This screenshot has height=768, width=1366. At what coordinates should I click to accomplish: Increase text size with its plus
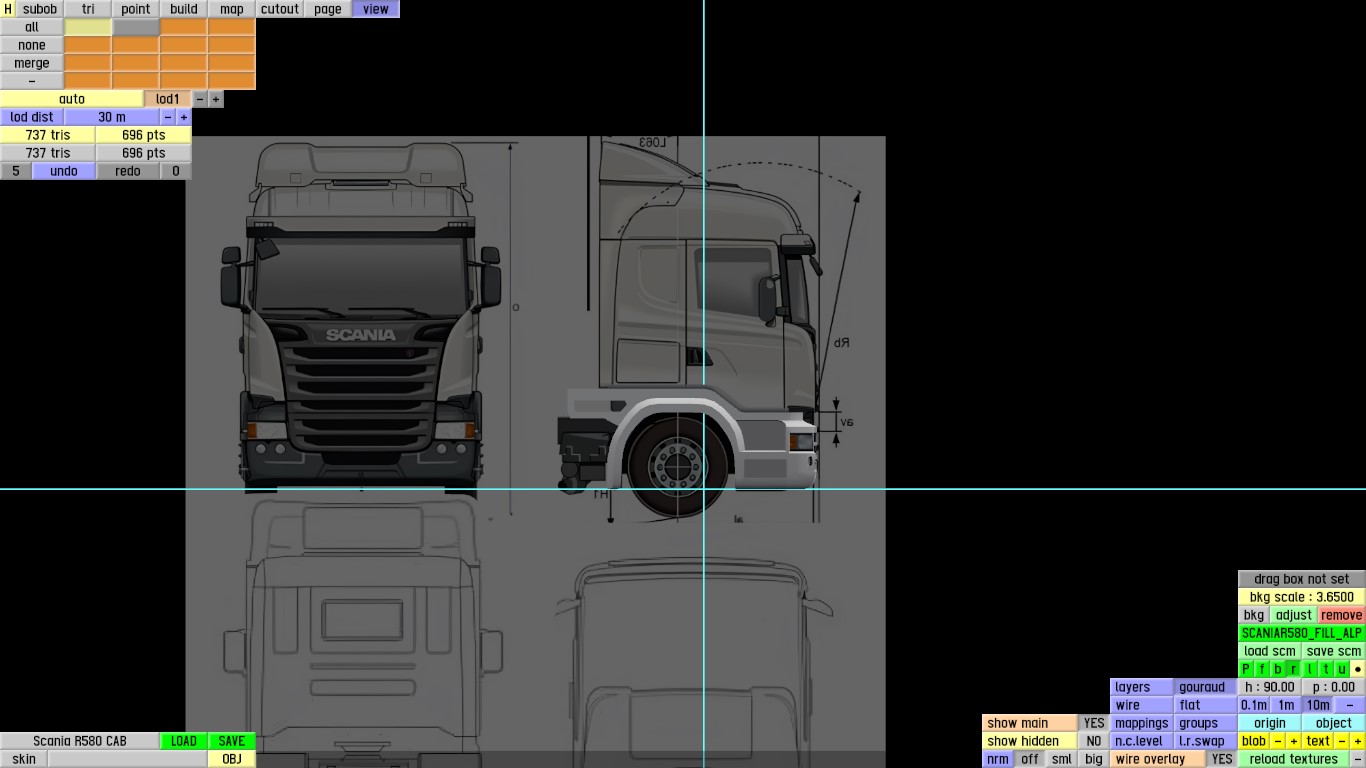pyautogui.click(x=1358, y=741)
